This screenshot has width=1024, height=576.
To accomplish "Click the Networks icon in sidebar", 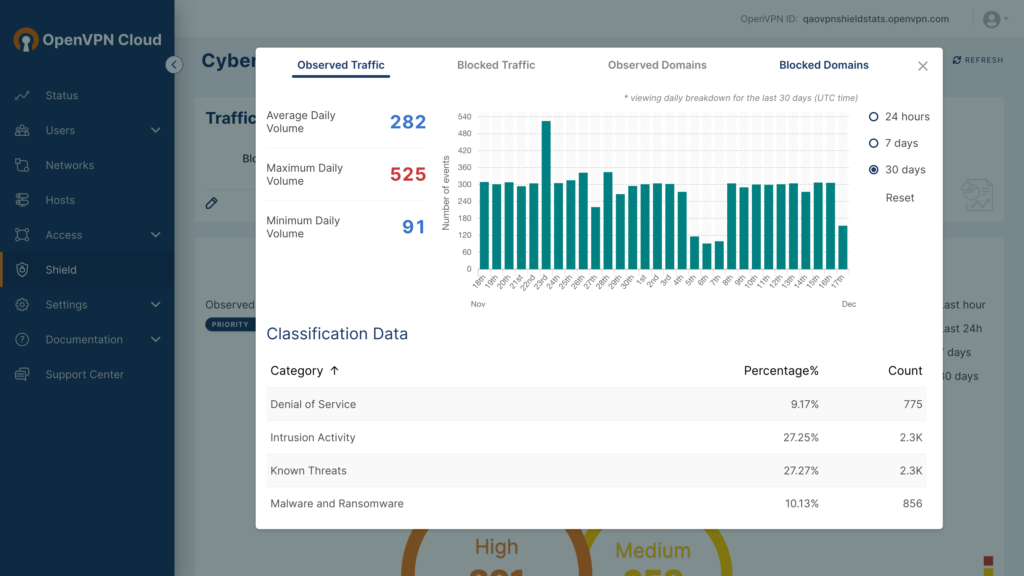I will click(x=22, y=165).
